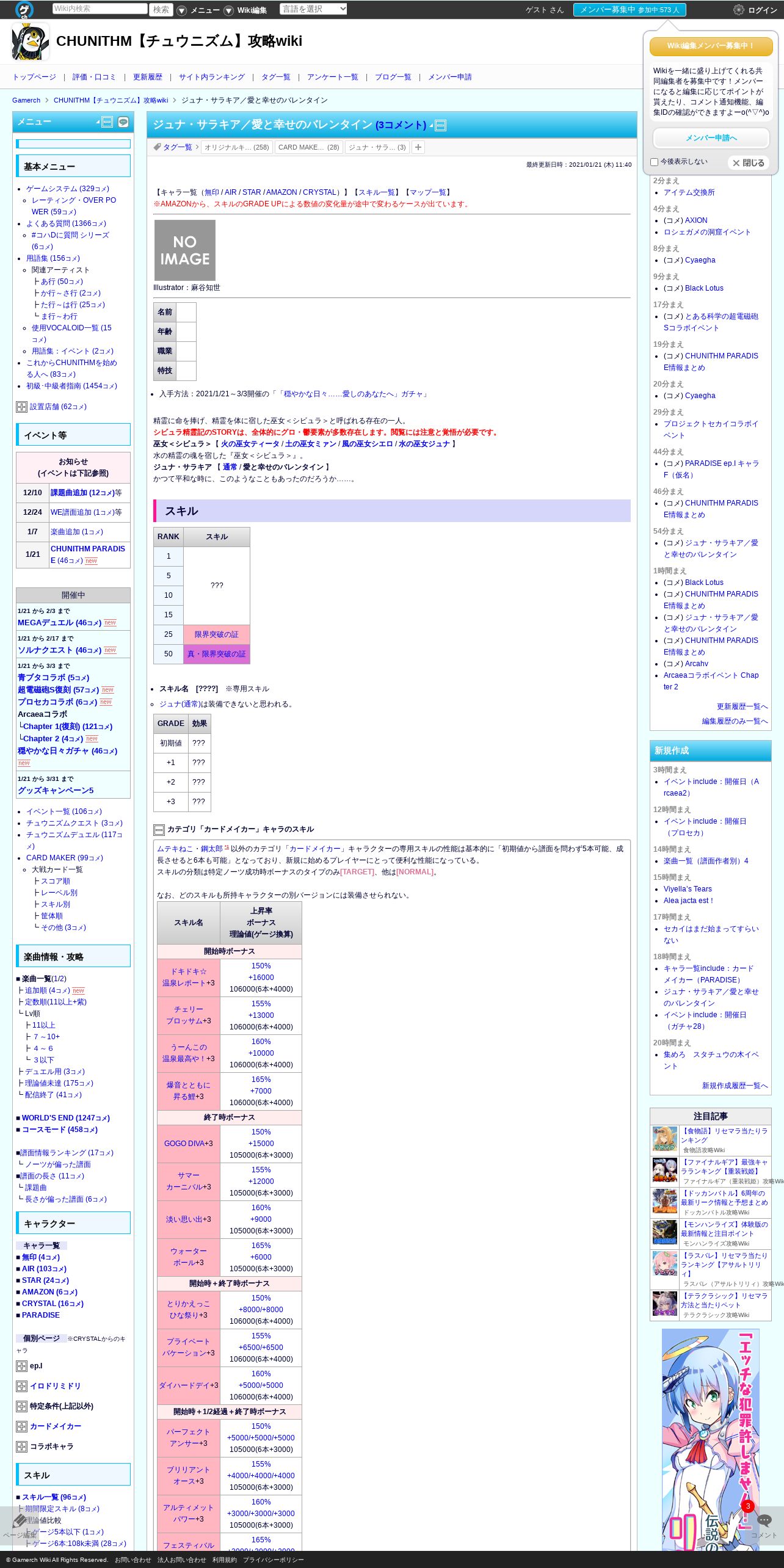Open 評価・口コミ in the navigation
The width and height of the screenshot is (784, 1568).
pyautogui.click(x=94, y=77)
